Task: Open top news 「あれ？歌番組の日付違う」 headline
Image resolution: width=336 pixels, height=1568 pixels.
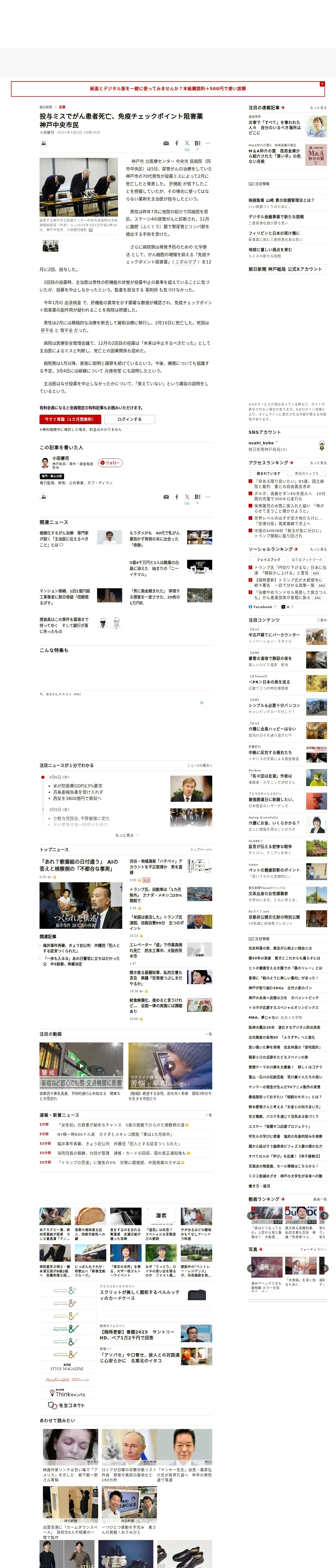Action: click(x=79, y=865)
